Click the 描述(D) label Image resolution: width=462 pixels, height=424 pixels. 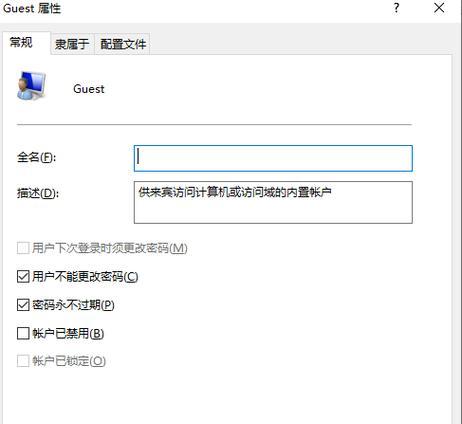[x=38, y=193]
